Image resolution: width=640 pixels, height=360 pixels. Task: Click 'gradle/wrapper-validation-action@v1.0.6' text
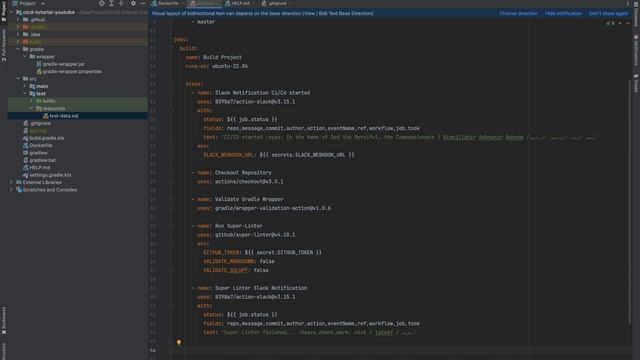273,208
